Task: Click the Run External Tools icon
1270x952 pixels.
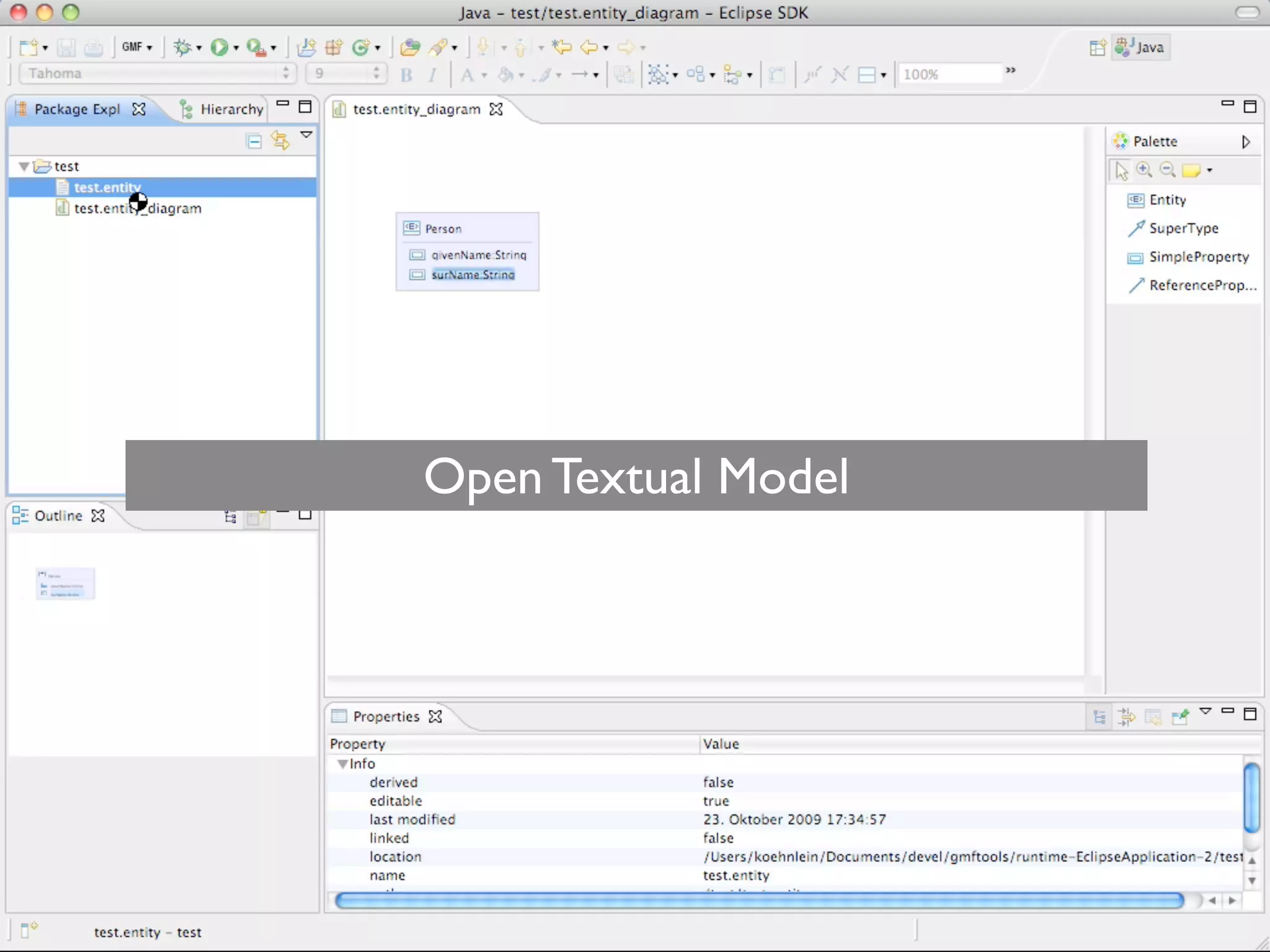Action: point(256,47)
